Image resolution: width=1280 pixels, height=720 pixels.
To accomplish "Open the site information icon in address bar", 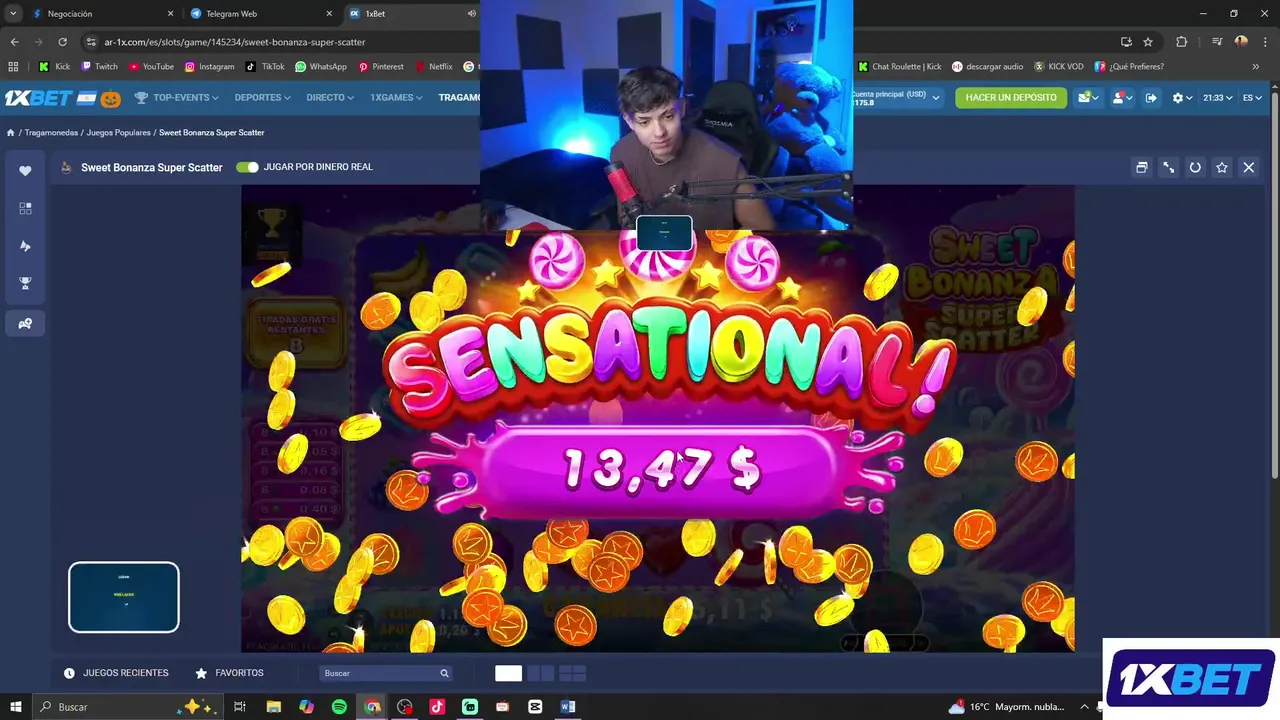I will tap(91, 42).
